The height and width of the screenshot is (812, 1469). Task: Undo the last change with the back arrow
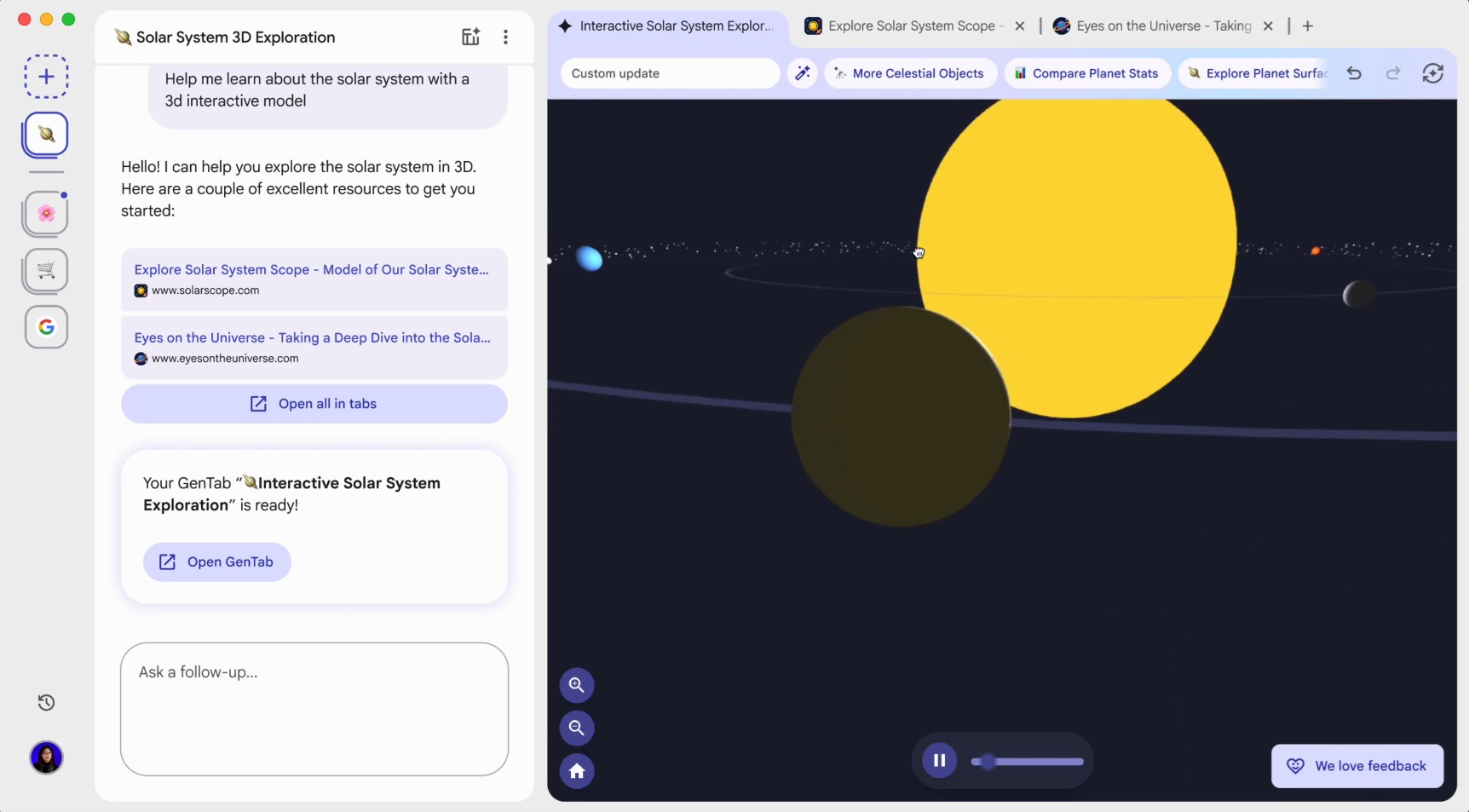pos(1354,73)
